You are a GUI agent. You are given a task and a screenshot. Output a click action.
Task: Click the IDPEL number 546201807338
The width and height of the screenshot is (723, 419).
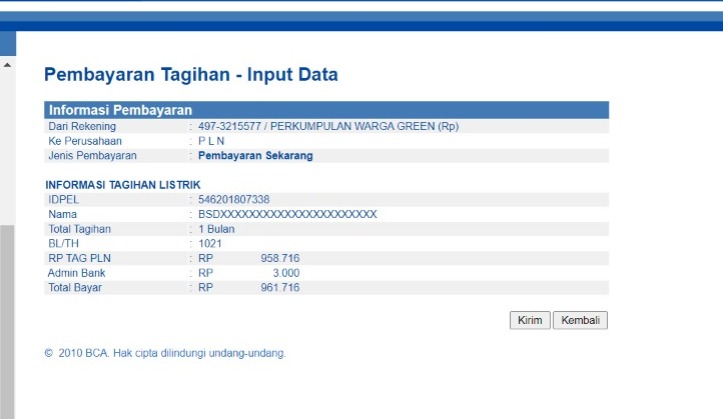click(x=234, y=200)
